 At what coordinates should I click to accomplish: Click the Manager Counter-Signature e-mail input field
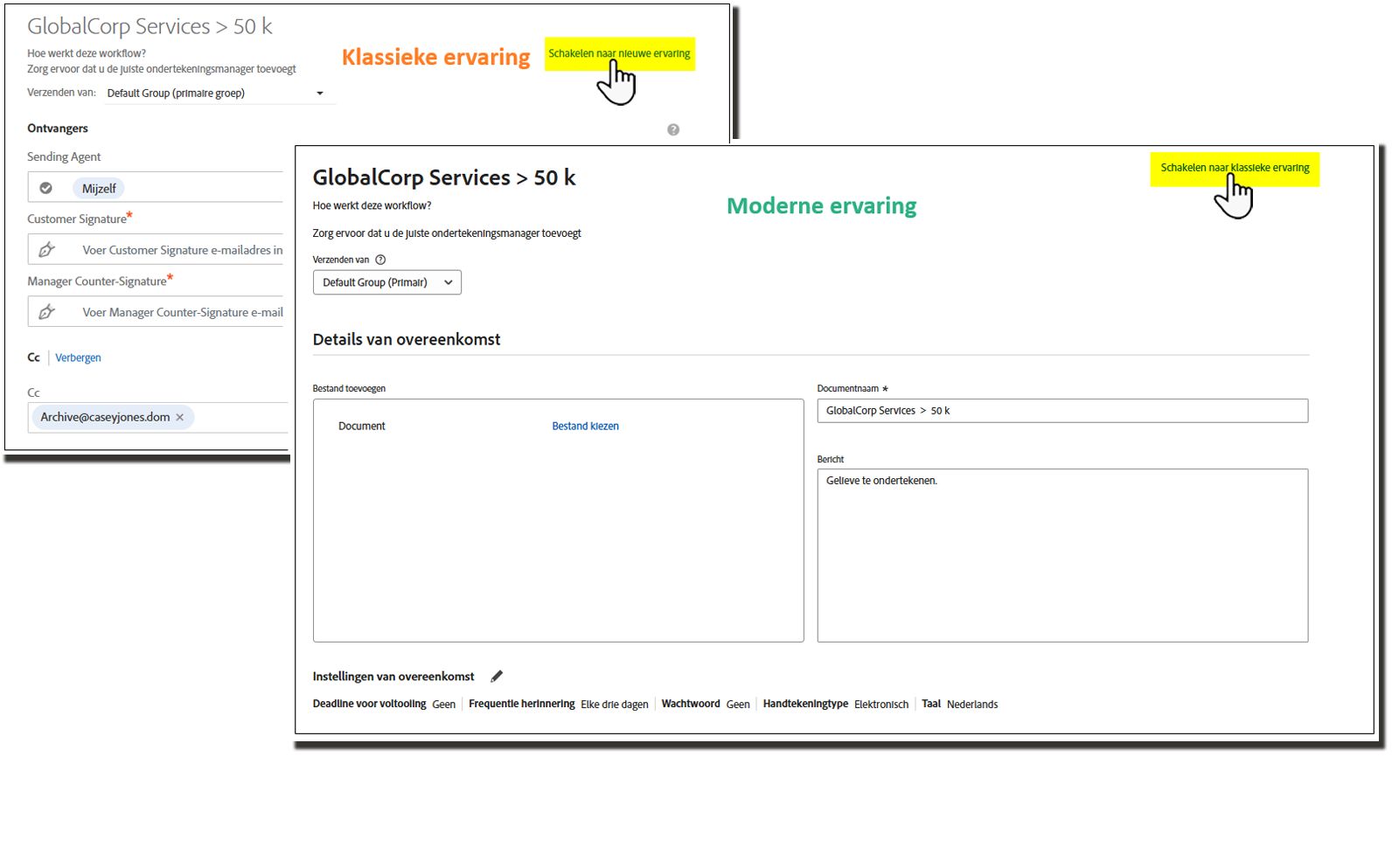coord(156,312)
